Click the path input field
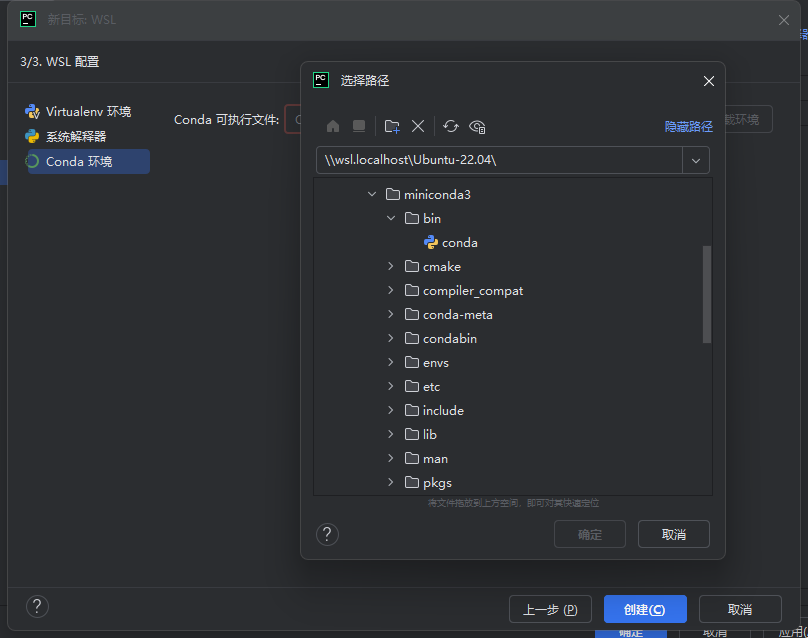Image resolution: width=808 pixels, height=638 pixels. [499, 160]
